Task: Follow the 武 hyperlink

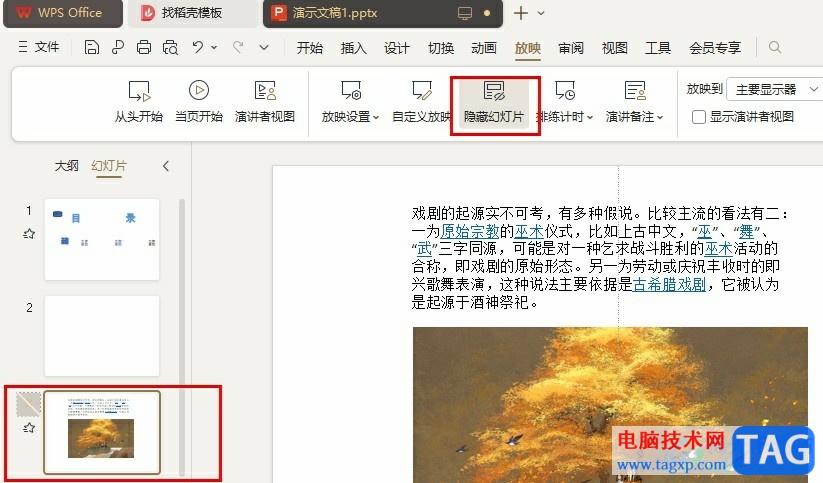Action: [424, 249]
